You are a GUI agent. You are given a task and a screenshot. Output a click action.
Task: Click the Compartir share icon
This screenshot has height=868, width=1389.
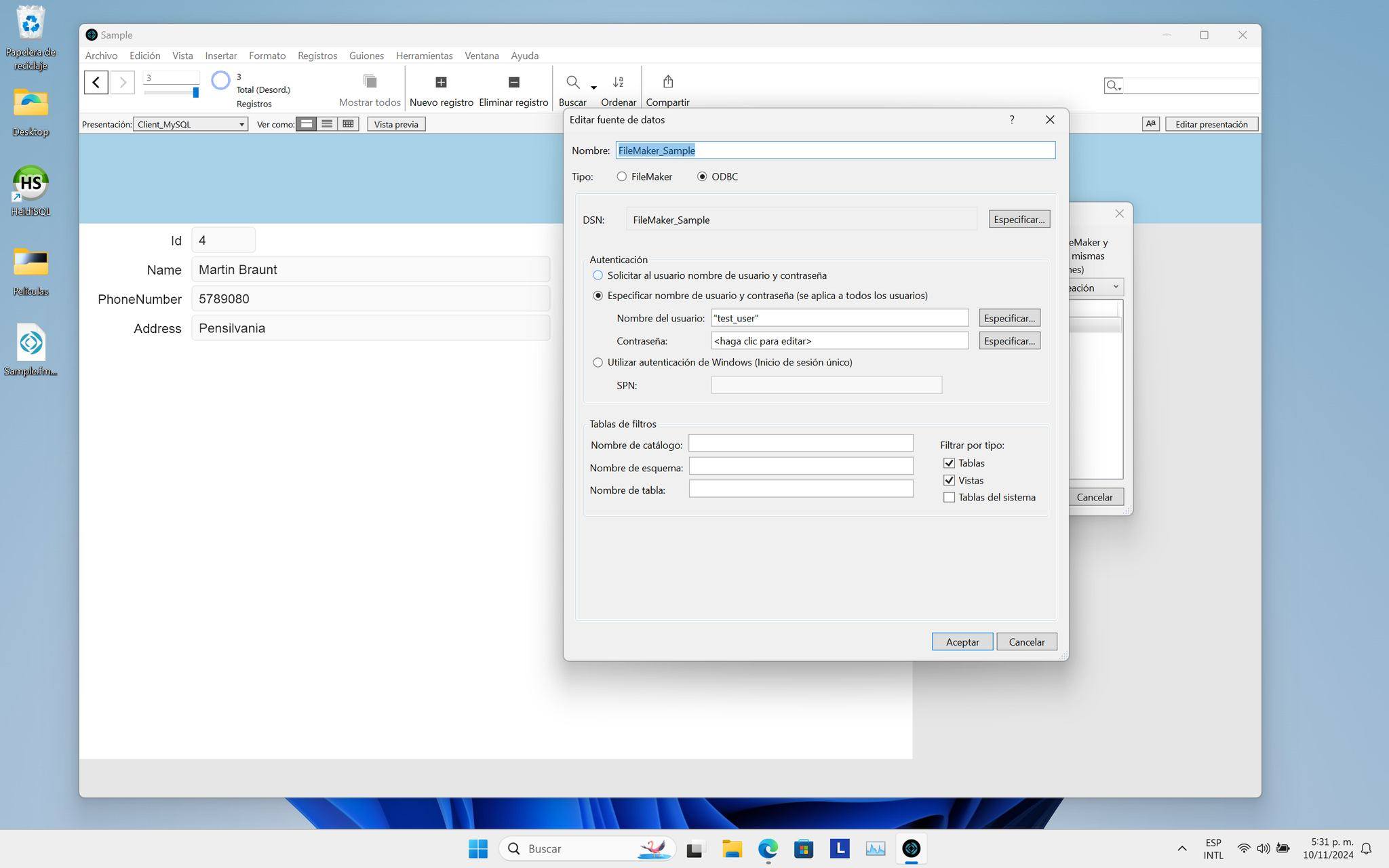tap(667, 81)
